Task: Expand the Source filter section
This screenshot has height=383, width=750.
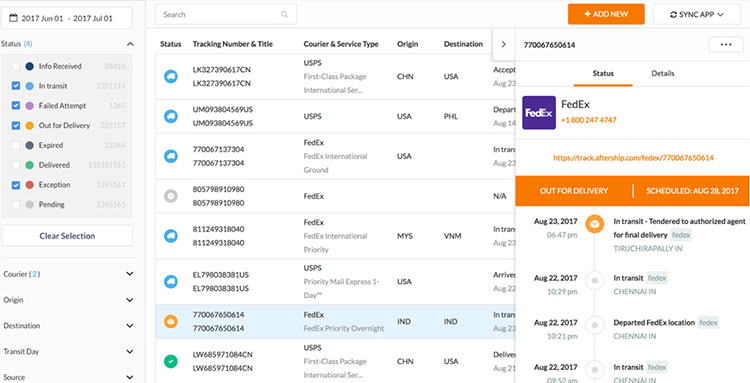Action: [x=130, y=377]
